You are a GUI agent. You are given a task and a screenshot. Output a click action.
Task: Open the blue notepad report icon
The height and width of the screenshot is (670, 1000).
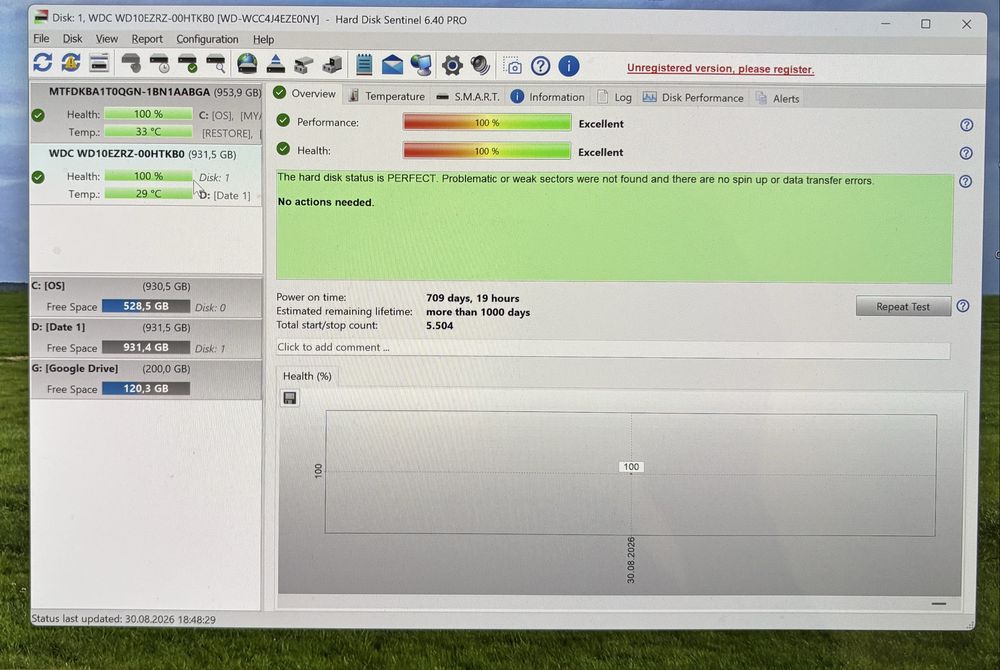point(364,64)
